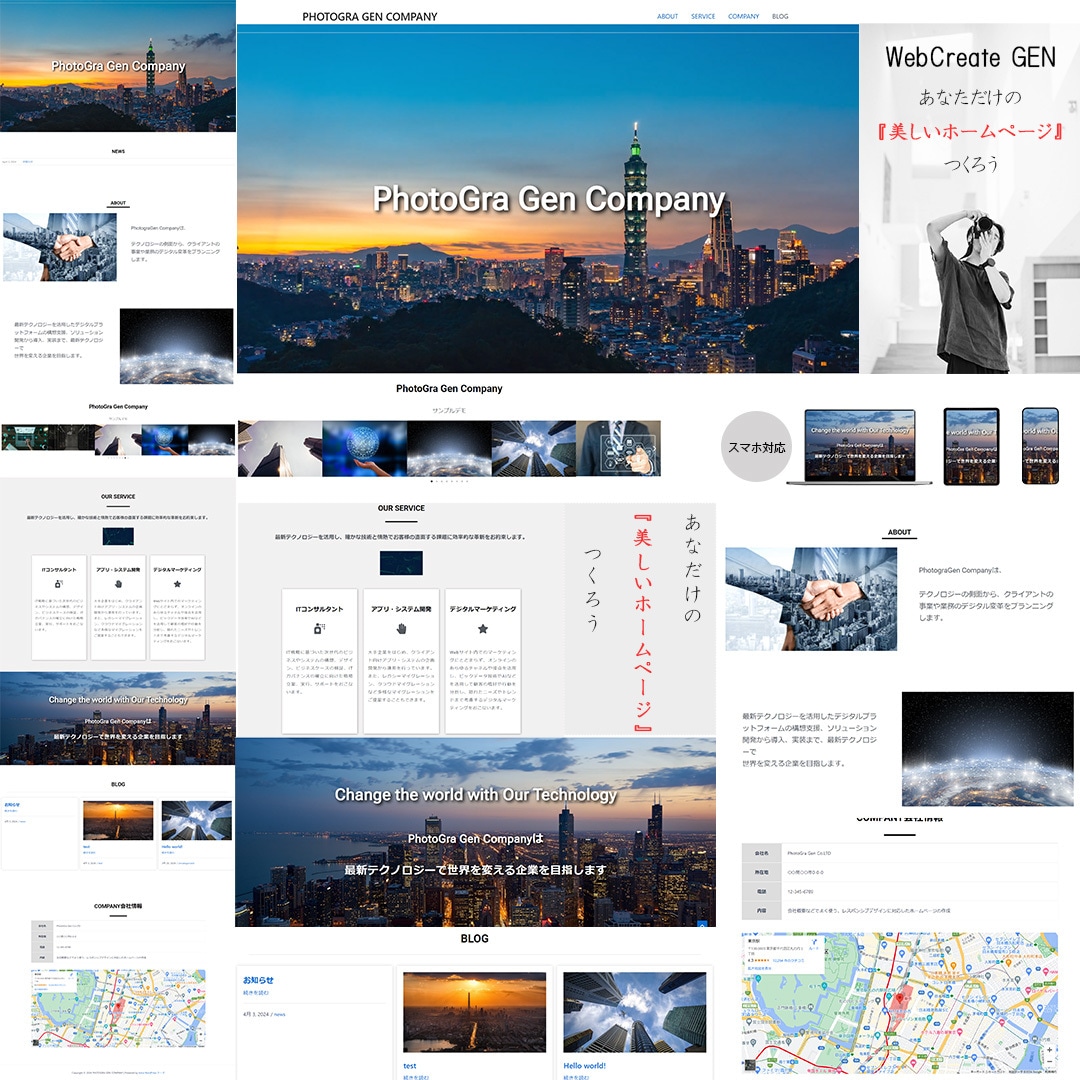The image size is (1080, 1080).
Task: Click the red location pin on the large map
Action: tap(899, 998)
